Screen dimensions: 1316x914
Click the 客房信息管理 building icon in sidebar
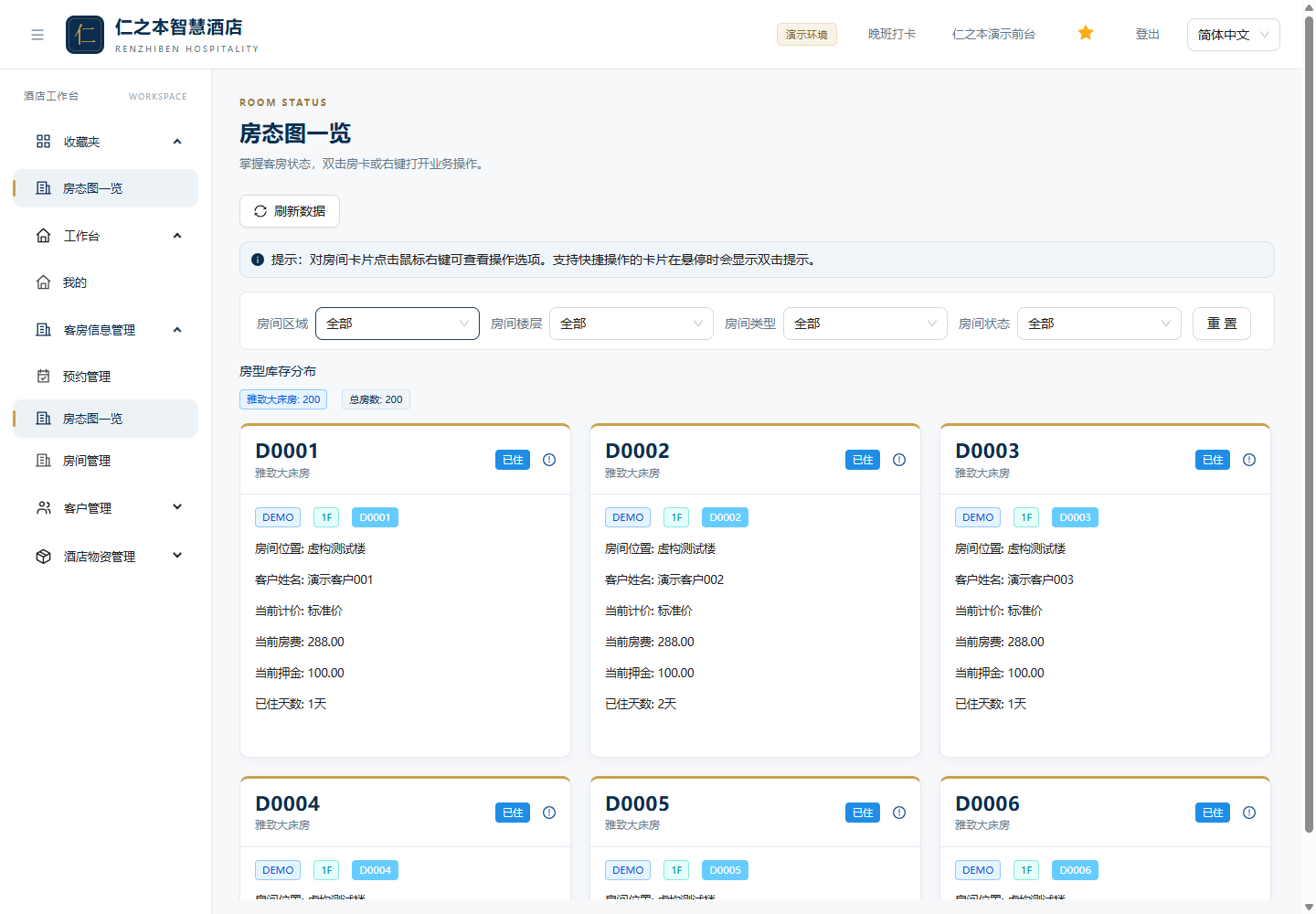pos(43,330)
